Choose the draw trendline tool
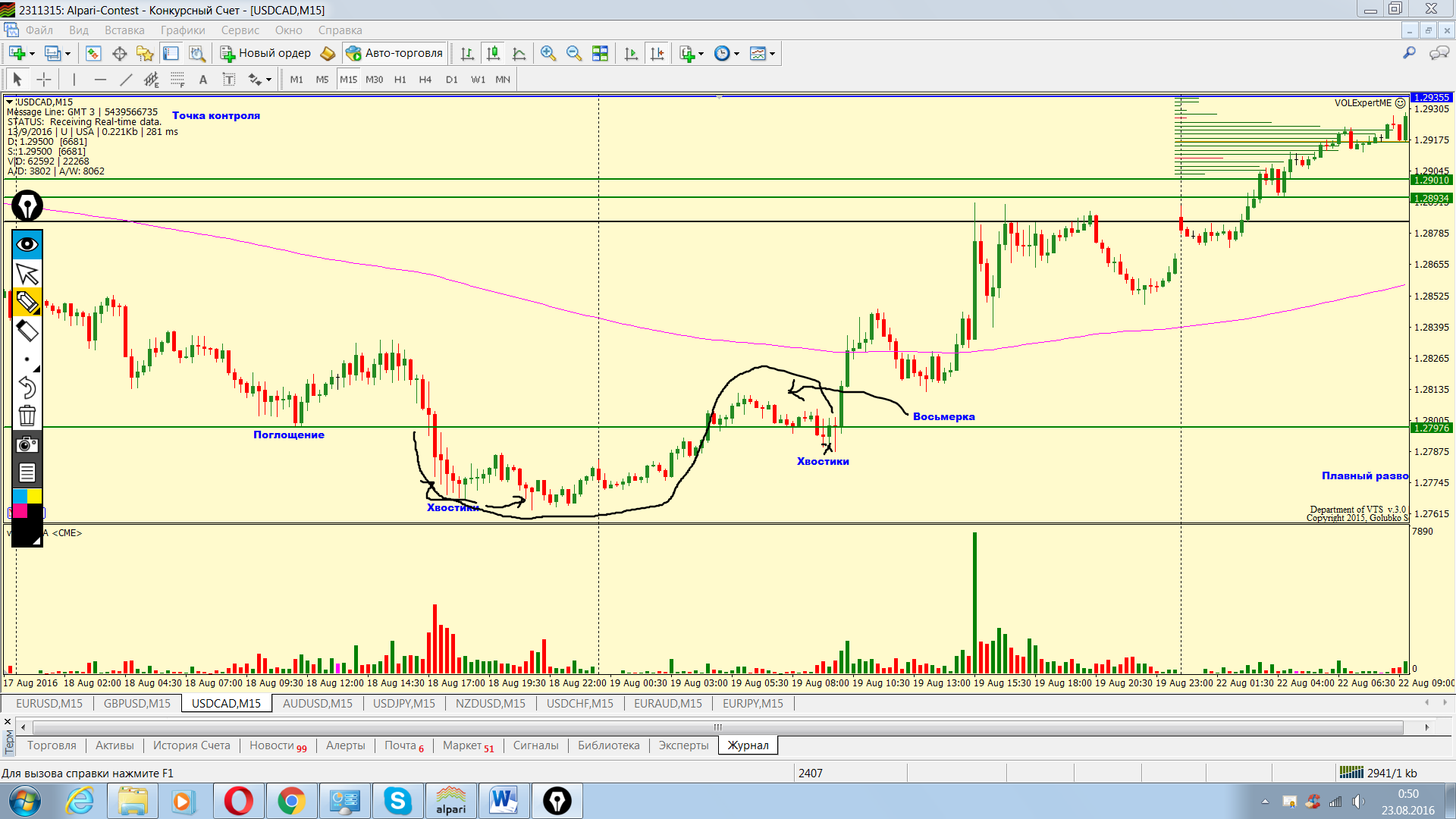 126,80
